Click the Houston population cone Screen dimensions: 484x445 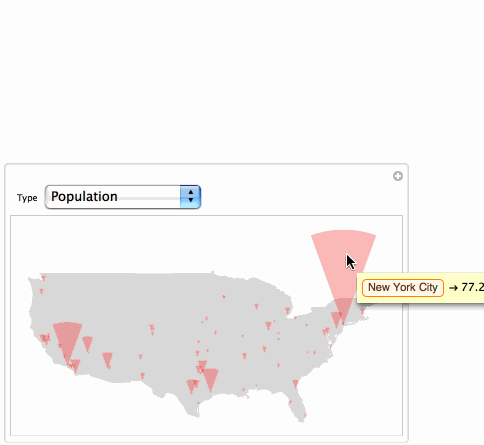211,379
